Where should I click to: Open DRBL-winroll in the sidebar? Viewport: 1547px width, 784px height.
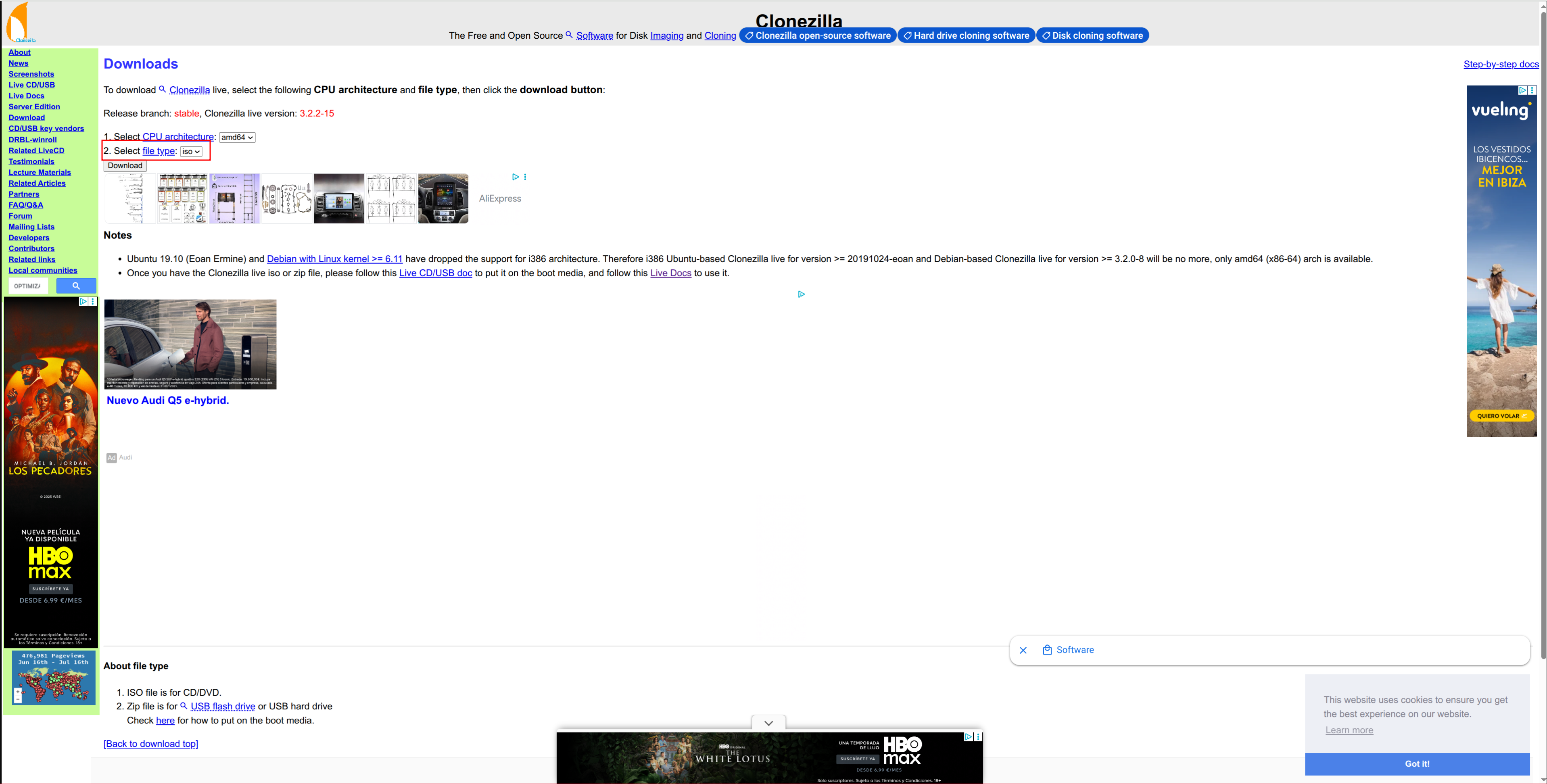coord(32,140)
